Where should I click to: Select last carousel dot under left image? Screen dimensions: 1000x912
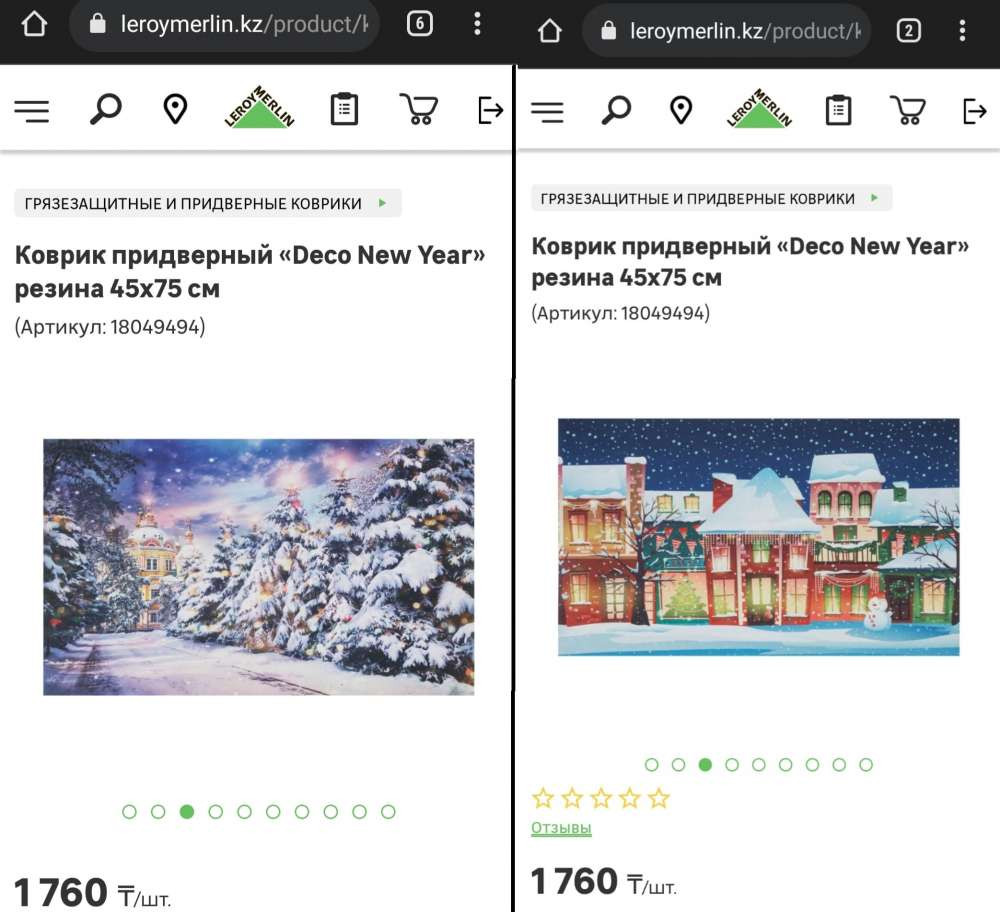point(388,812)
